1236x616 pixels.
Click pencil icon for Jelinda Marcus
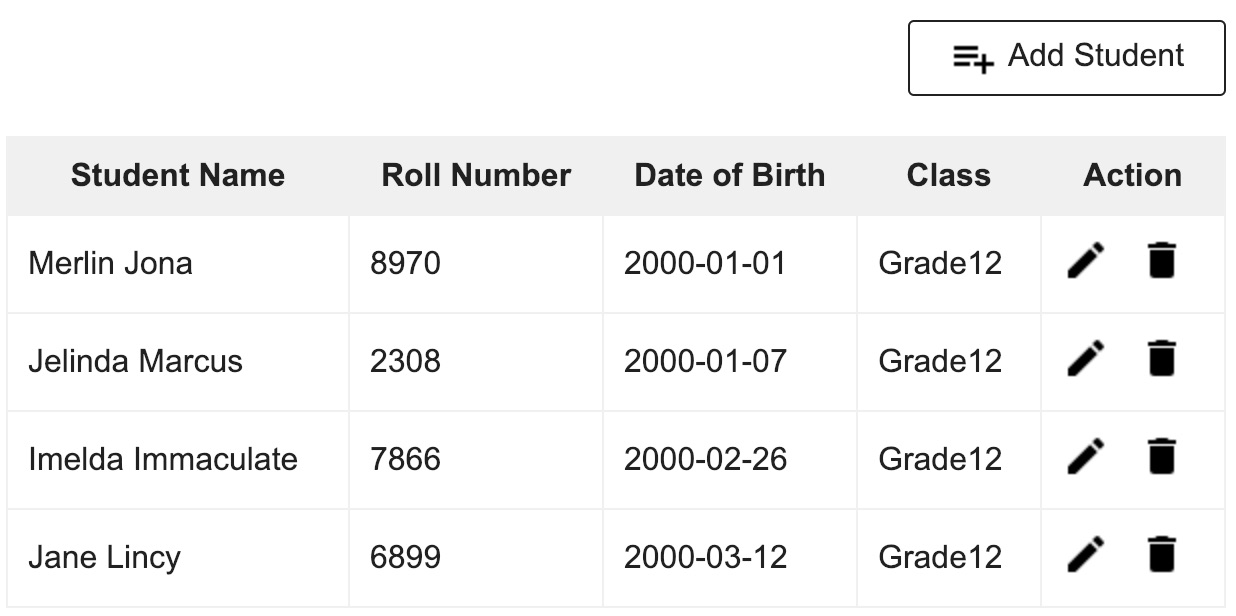(1085, 359)
